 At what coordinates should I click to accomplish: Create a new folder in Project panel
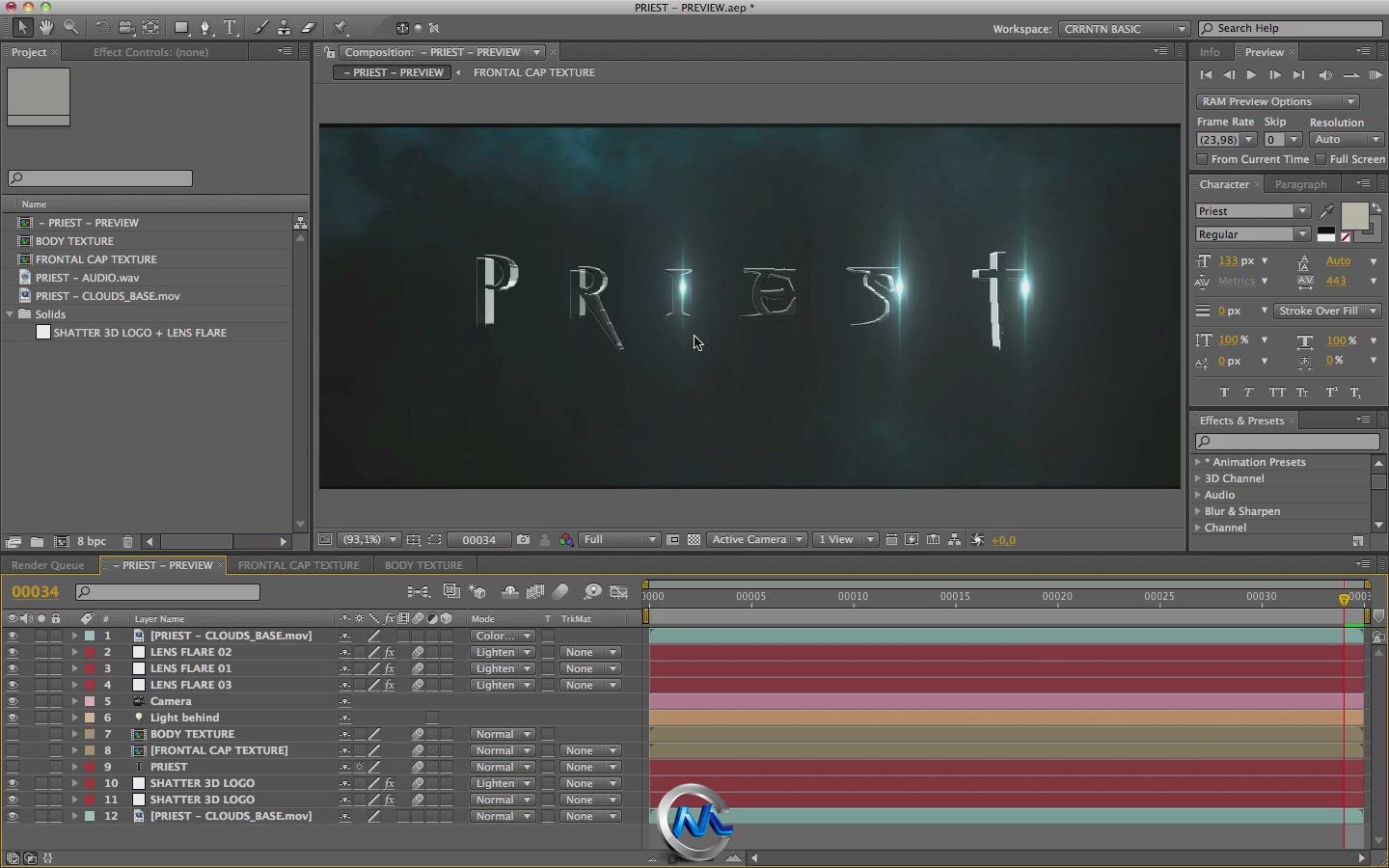click(37, 542)
